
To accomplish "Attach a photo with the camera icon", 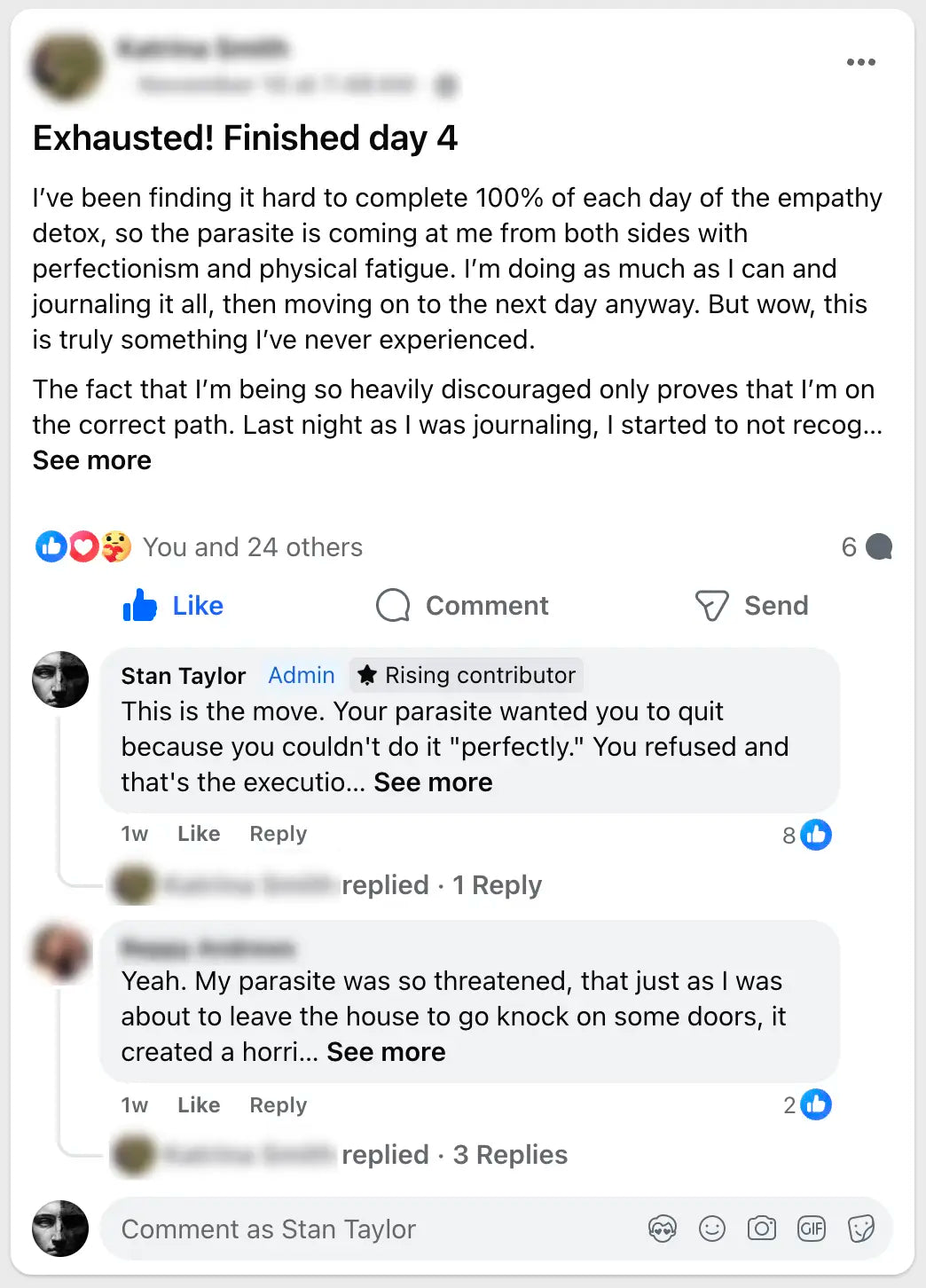I will coord(762,1229).
